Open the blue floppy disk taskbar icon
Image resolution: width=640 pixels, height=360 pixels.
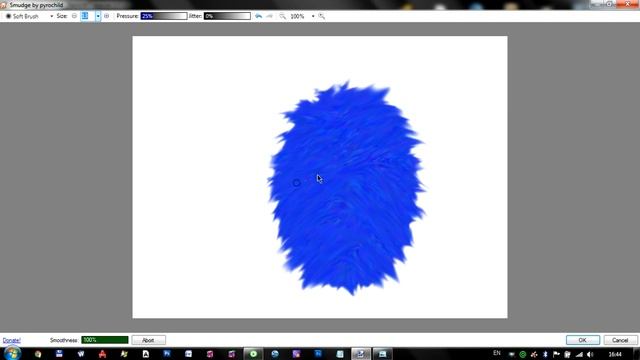coord(59,354)
